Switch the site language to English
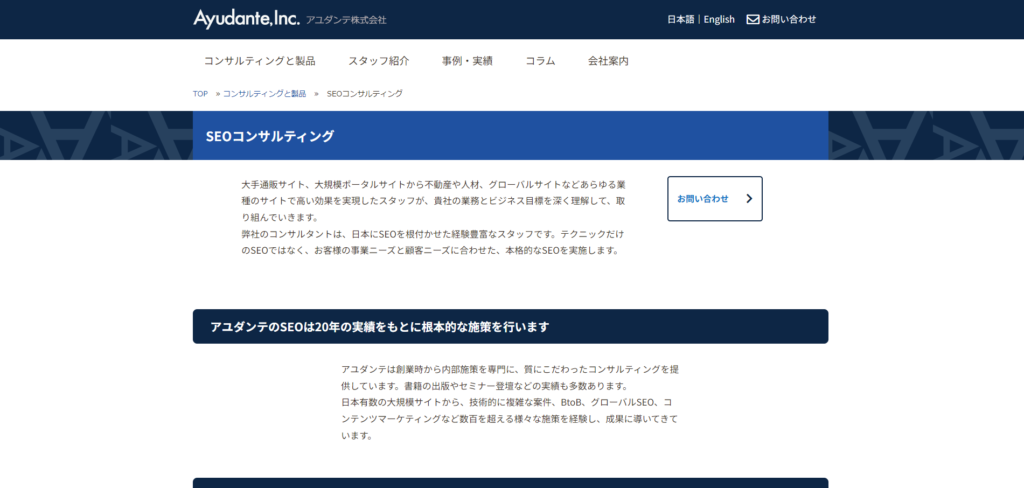1024x488 pixels. click(719, 19)
